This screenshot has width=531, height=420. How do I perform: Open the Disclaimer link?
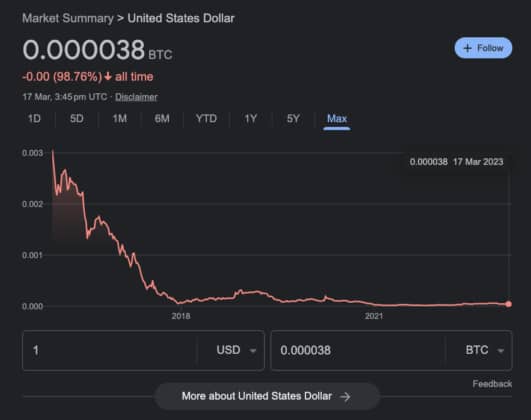tap(136, 97)
